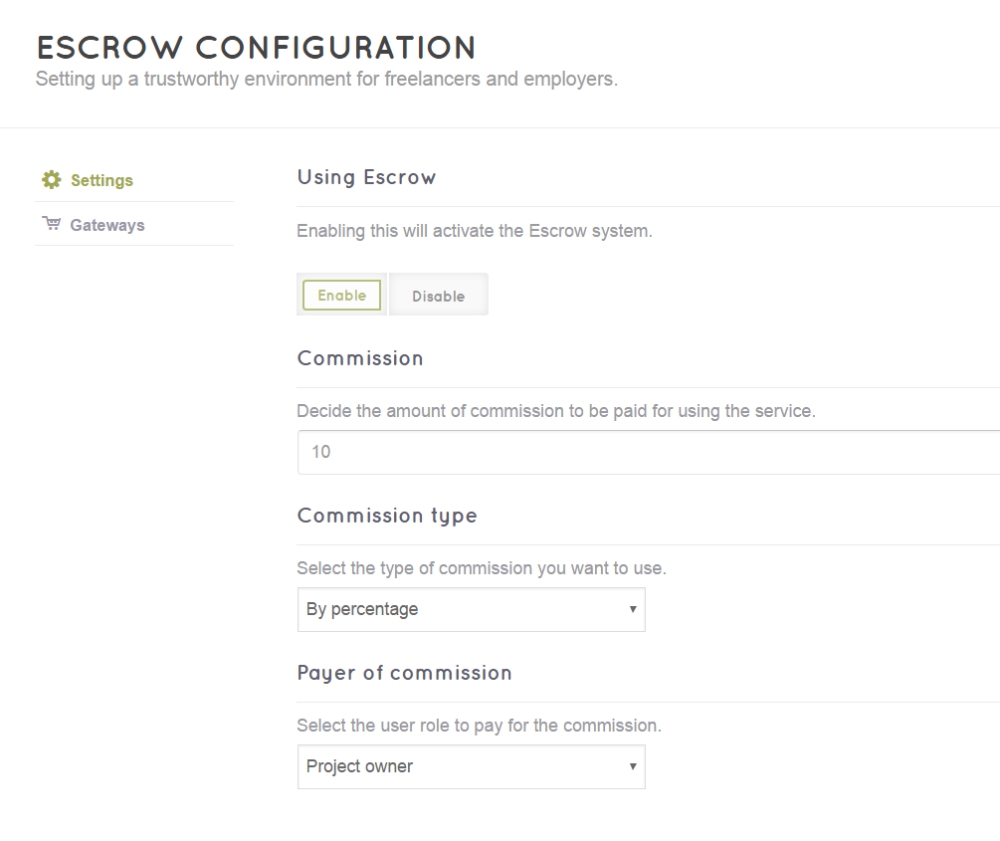1000x841 pixels.
Task: Open the 'By percentage' commission type dropdown
Action: (460, 609)
